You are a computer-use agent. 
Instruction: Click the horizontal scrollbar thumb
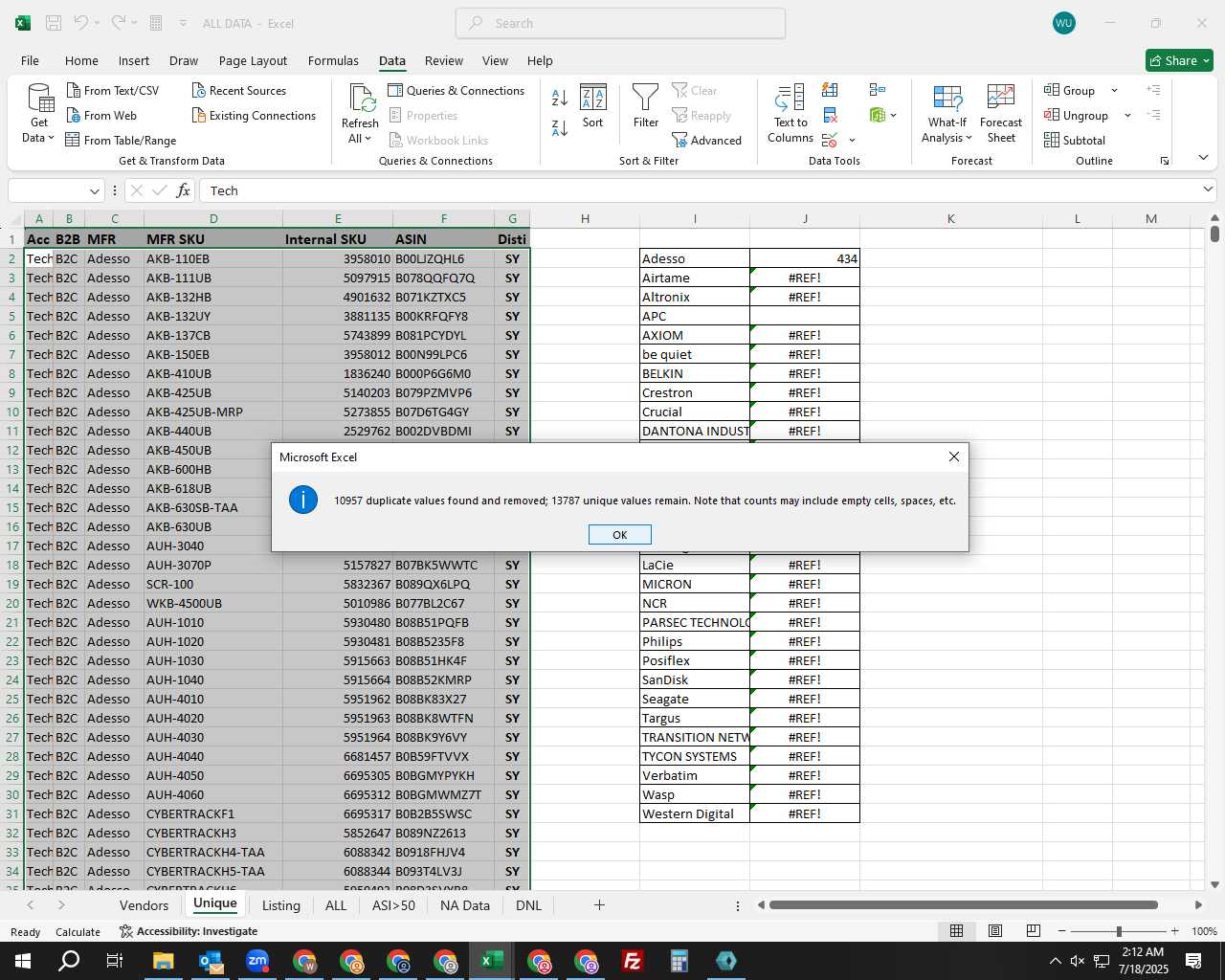(963, 904)
